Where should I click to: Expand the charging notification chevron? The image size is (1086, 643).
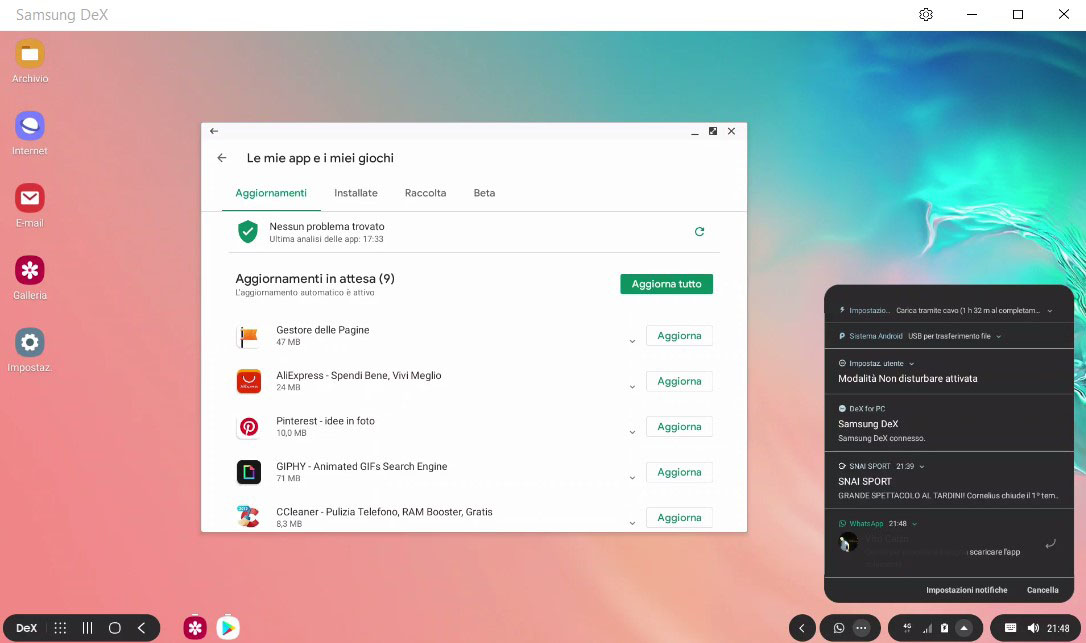(1050, 311)
